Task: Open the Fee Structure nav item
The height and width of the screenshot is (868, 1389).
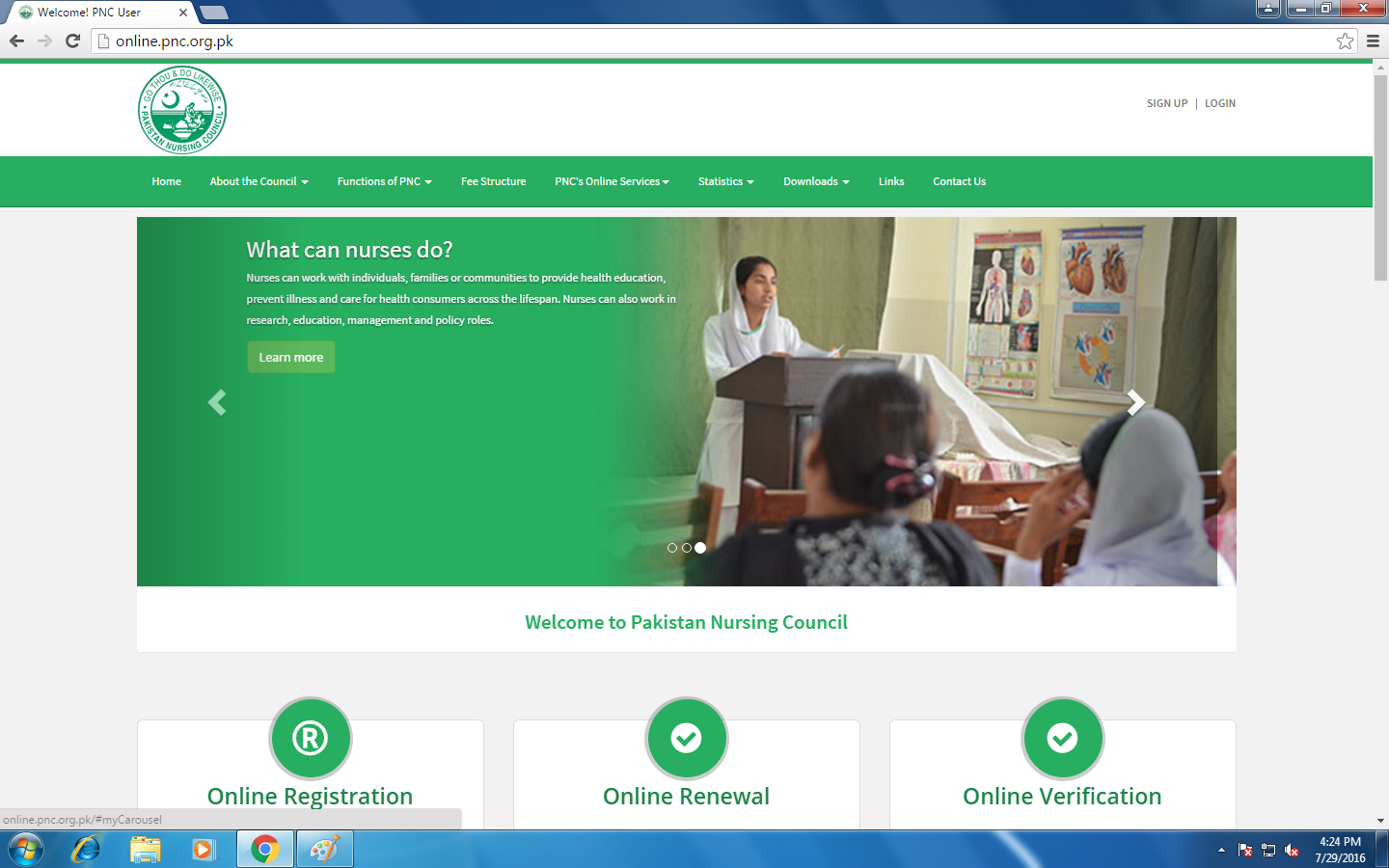Action: coord(493,181)
